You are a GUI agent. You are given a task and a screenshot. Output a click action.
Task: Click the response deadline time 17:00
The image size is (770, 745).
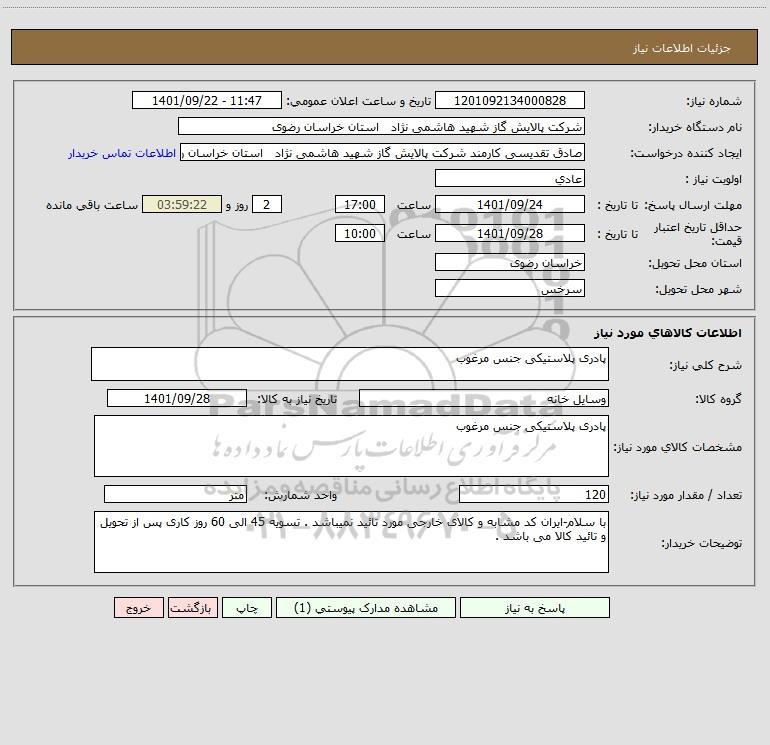point(359,204)
